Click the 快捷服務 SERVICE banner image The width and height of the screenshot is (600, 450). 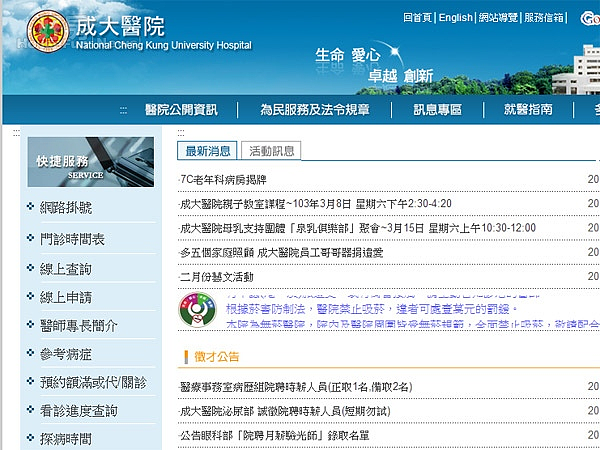91,162
